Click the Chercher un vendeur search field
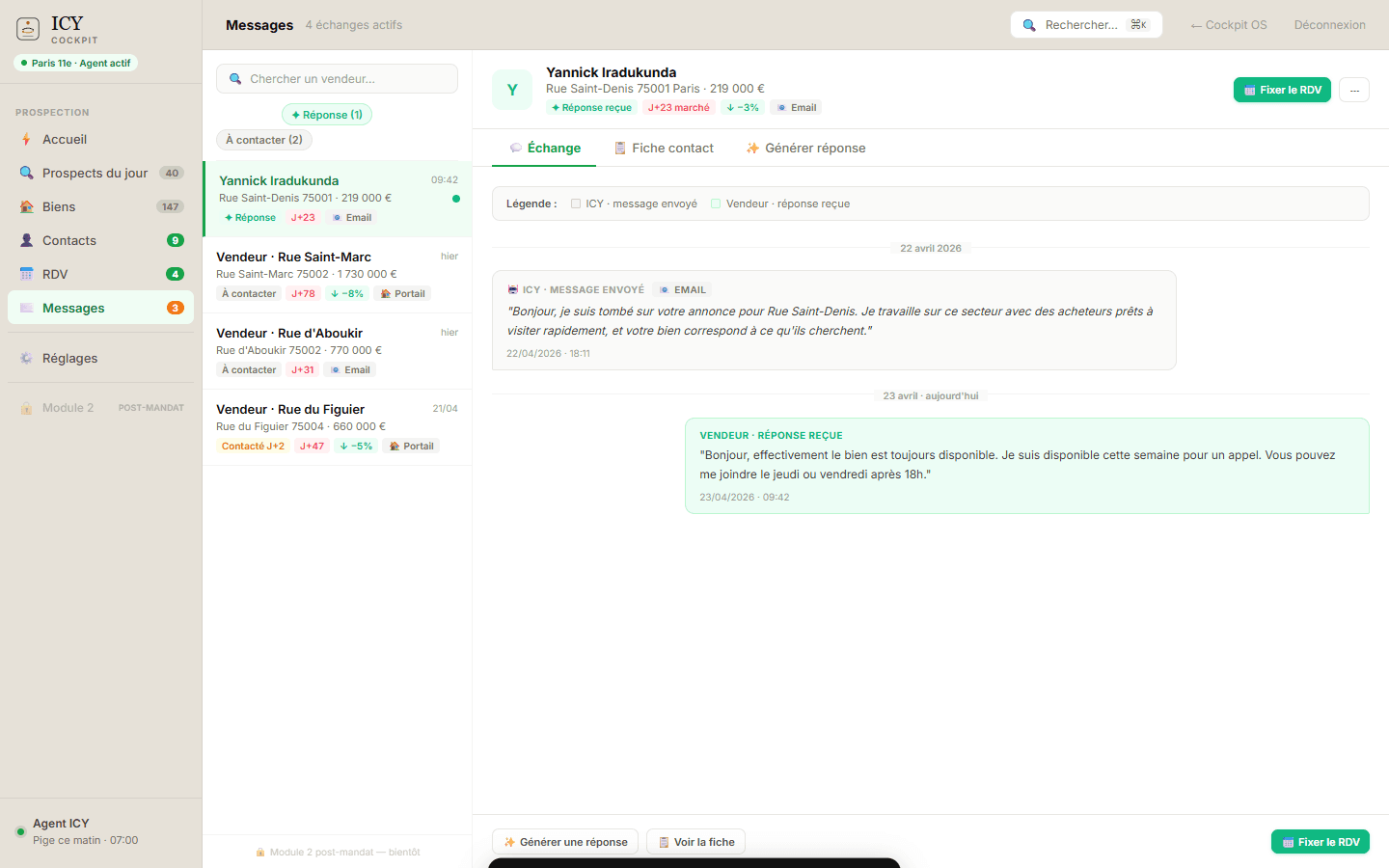 (338, 79)
